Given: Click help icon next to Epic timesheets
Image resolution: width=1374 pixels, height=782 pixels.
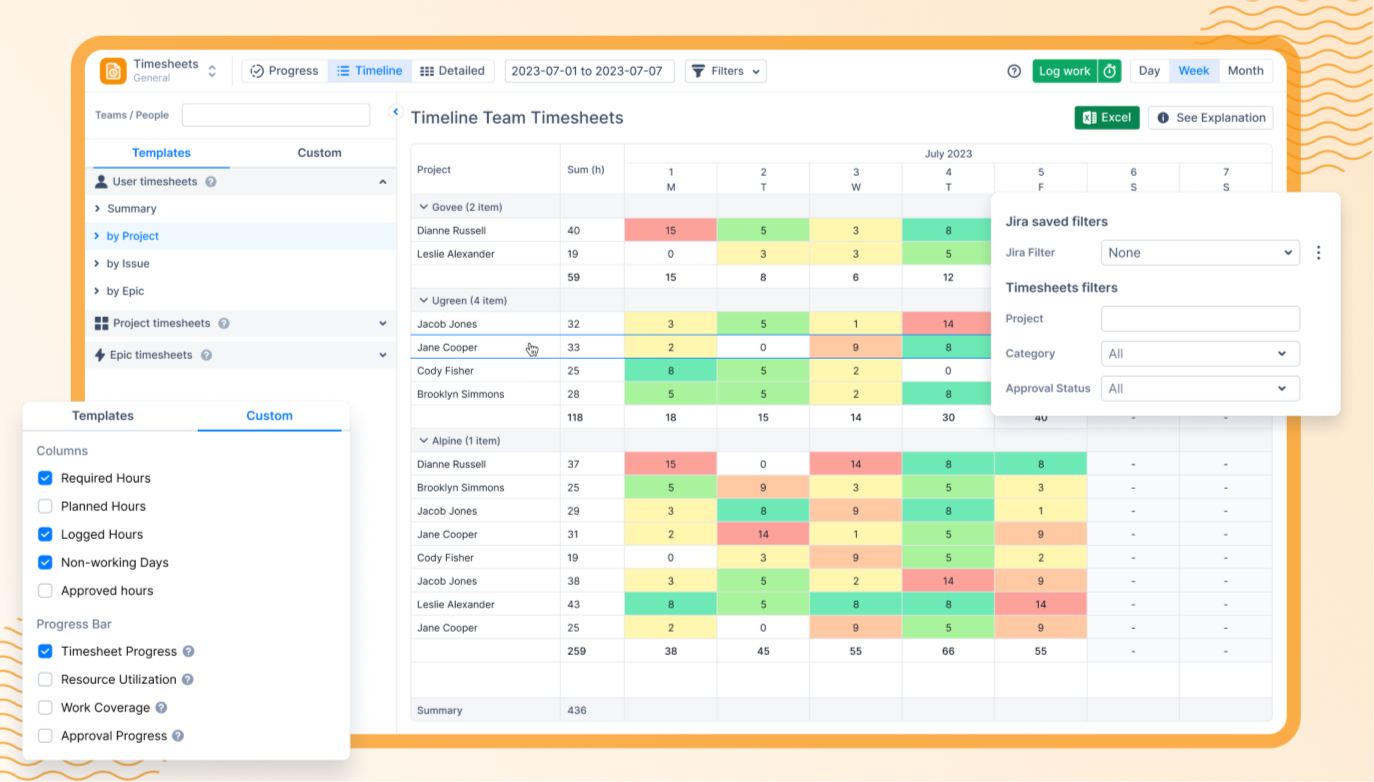Looking at the screenshot, I should (x=206, y=355).
